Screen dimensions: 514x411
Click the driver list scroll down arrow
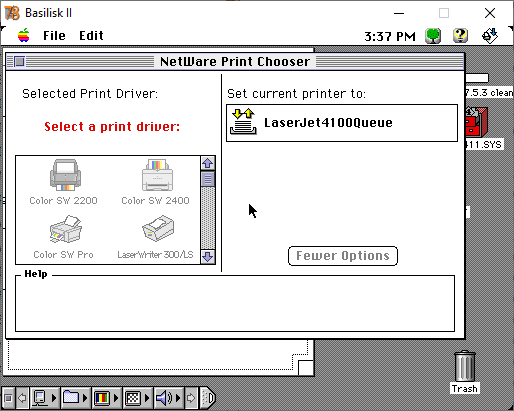point(208,257)
